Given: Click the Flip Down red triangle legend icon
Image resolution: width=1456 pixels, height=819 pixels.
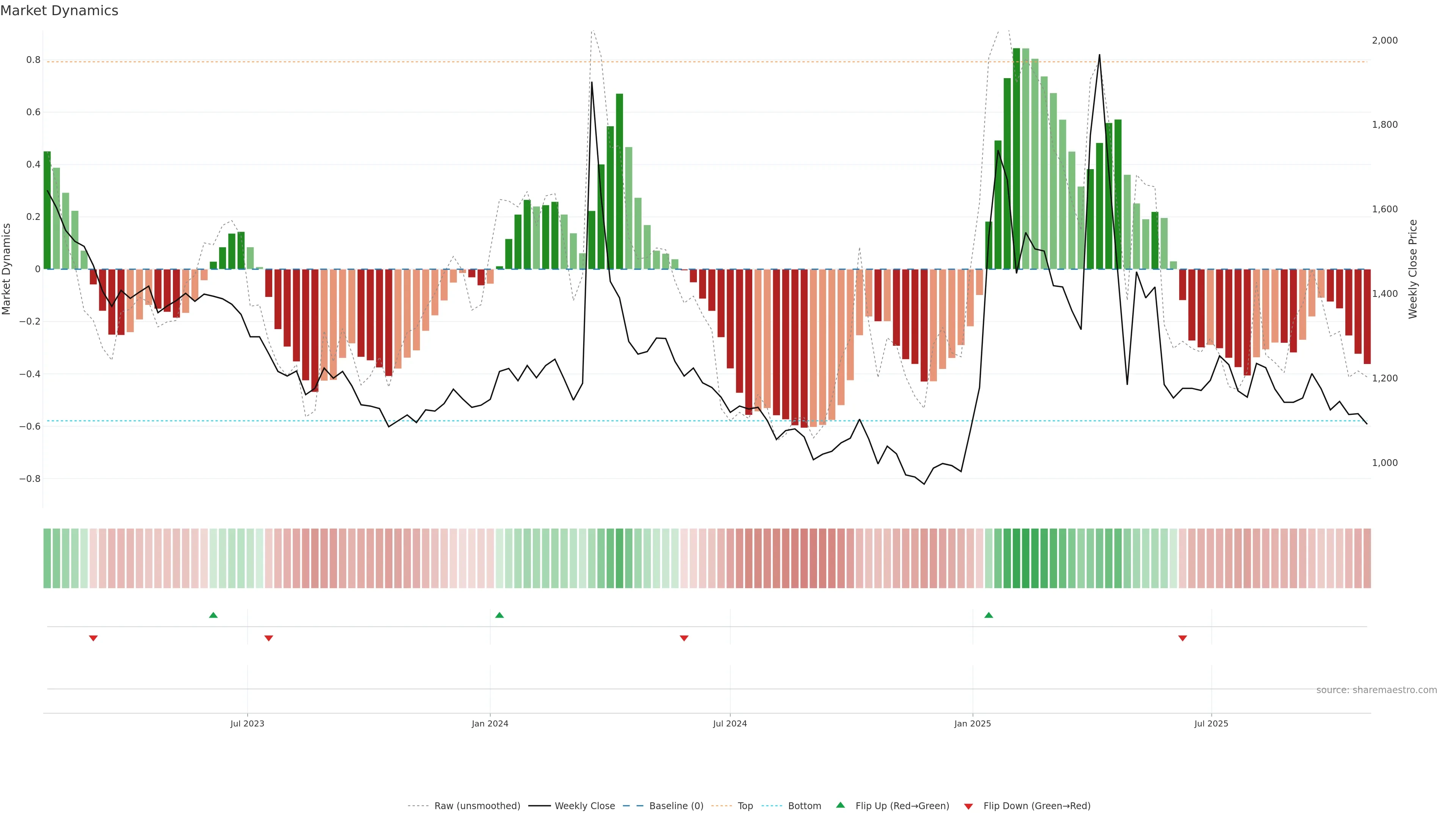Looking at the screenshot, I should pos(968,806).
